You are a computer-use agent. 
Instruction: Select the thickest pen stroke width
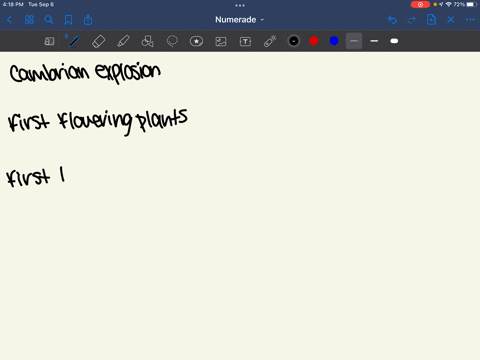(394, 41)
